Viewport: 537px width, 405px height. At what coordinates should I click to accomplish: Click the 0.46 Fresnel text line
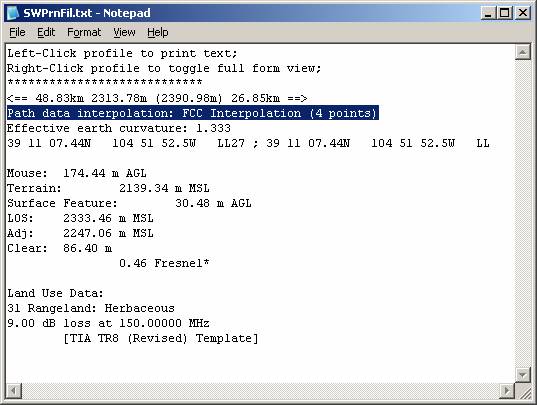tap(164, 263)
